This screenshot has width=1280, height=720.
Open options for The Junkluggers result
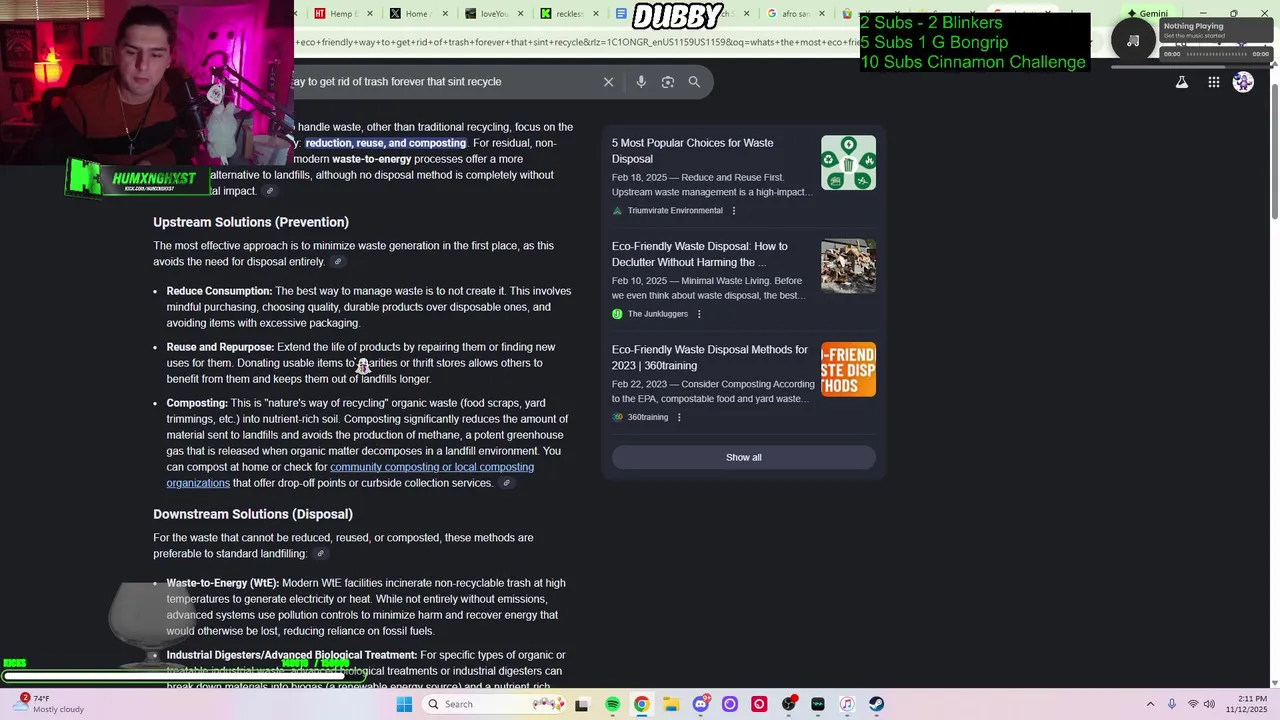point(699,314)
